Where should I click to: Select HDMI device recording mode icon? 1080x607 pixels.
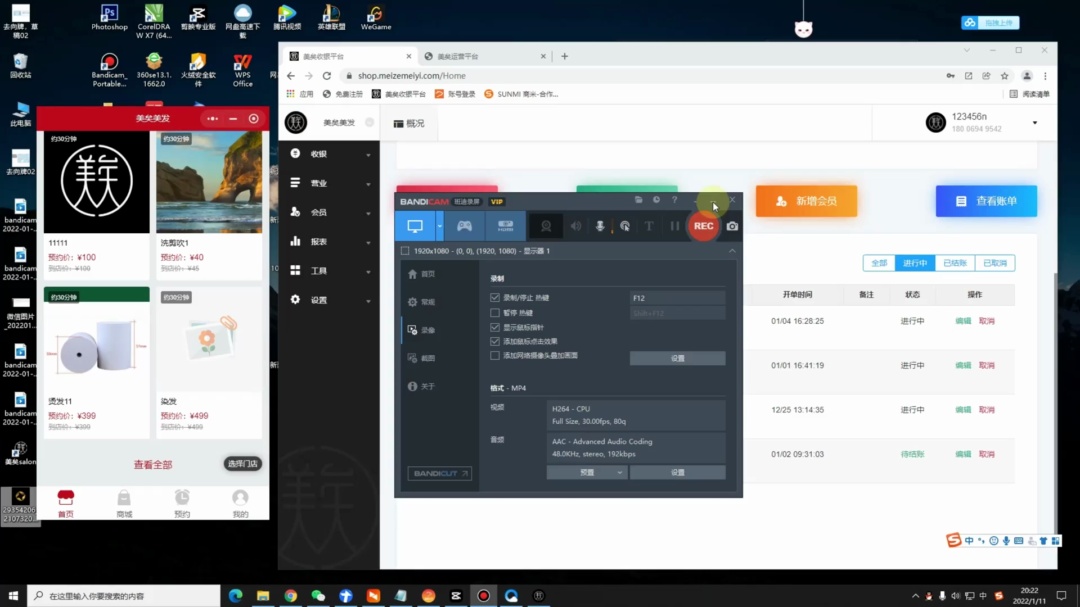[506, 226]
